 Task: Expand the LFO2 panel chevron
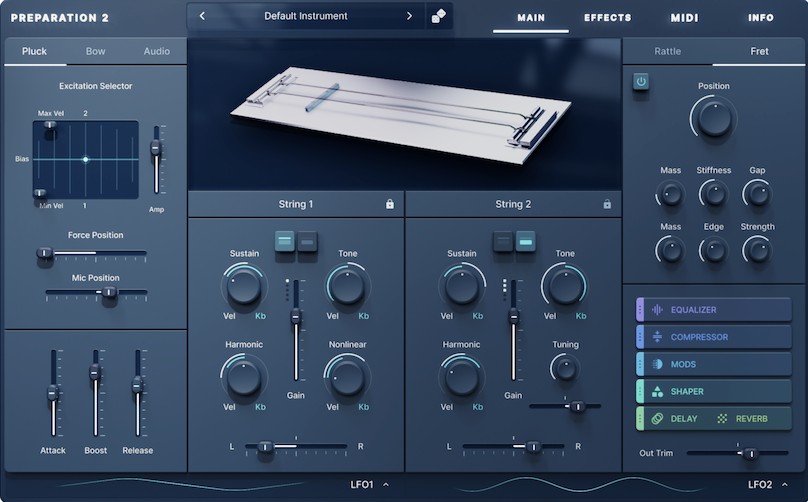click(784, 484)
